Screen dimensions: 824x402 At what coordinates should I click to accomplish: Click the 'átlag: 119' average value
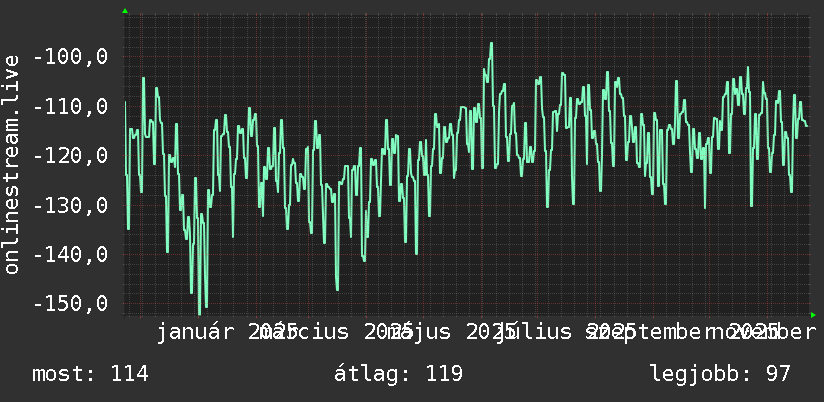pos(398,374)
